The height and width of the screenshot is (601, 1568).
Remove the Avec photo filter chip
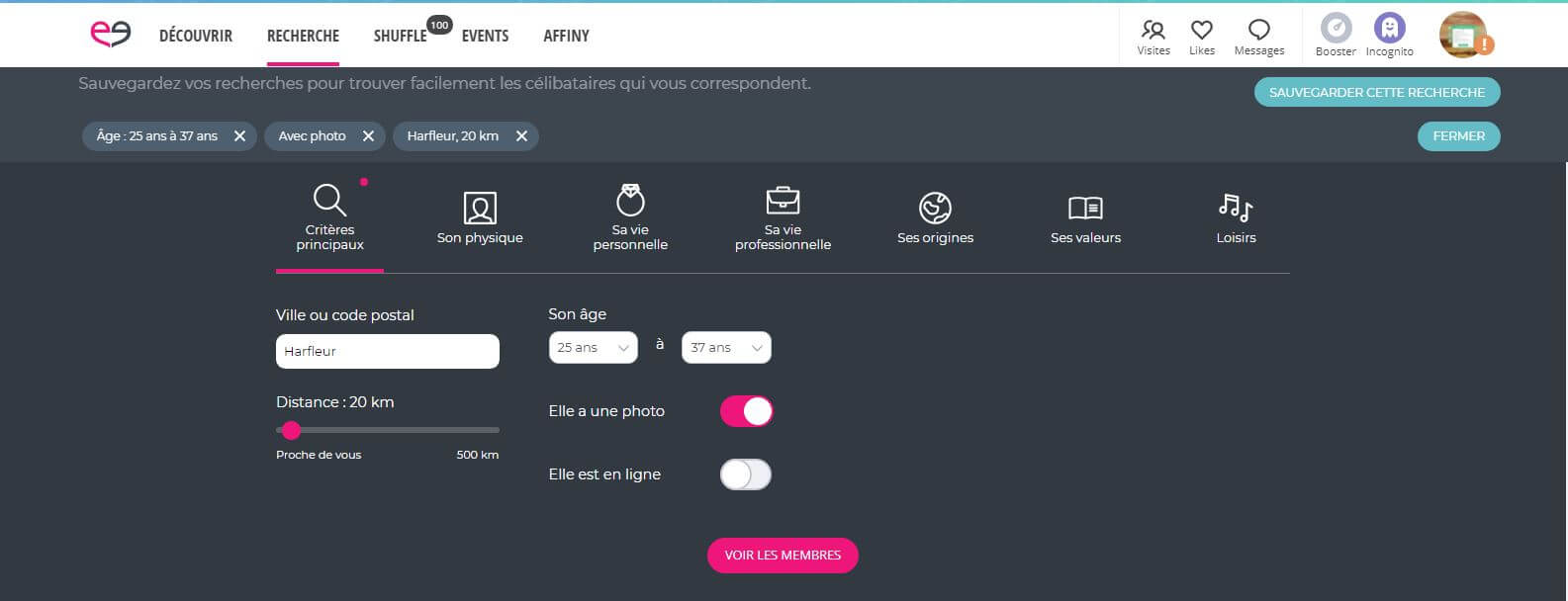click(x=368, y=136)
